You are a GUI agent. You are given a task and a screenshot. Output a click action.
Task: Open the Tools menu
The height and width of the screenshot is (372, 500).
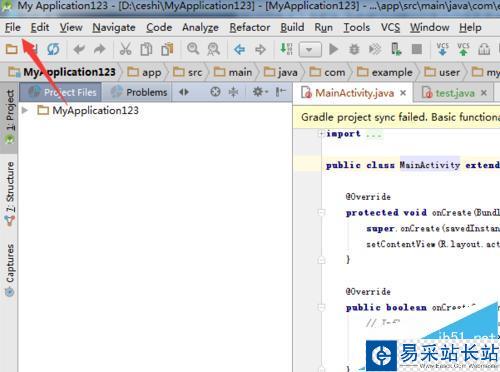(357, 27)
